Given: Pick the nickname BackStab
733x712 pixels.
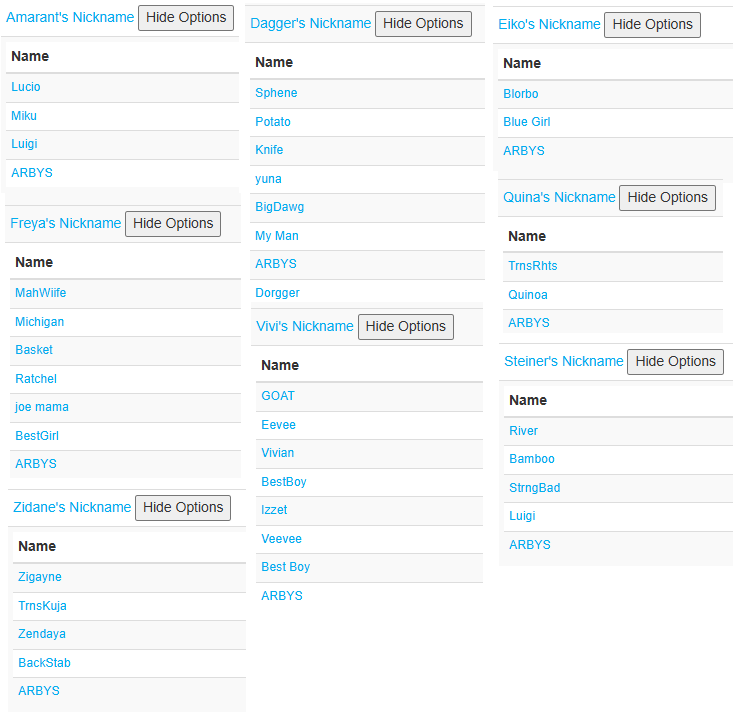Looking at the screenshot, I should (44, 663).
